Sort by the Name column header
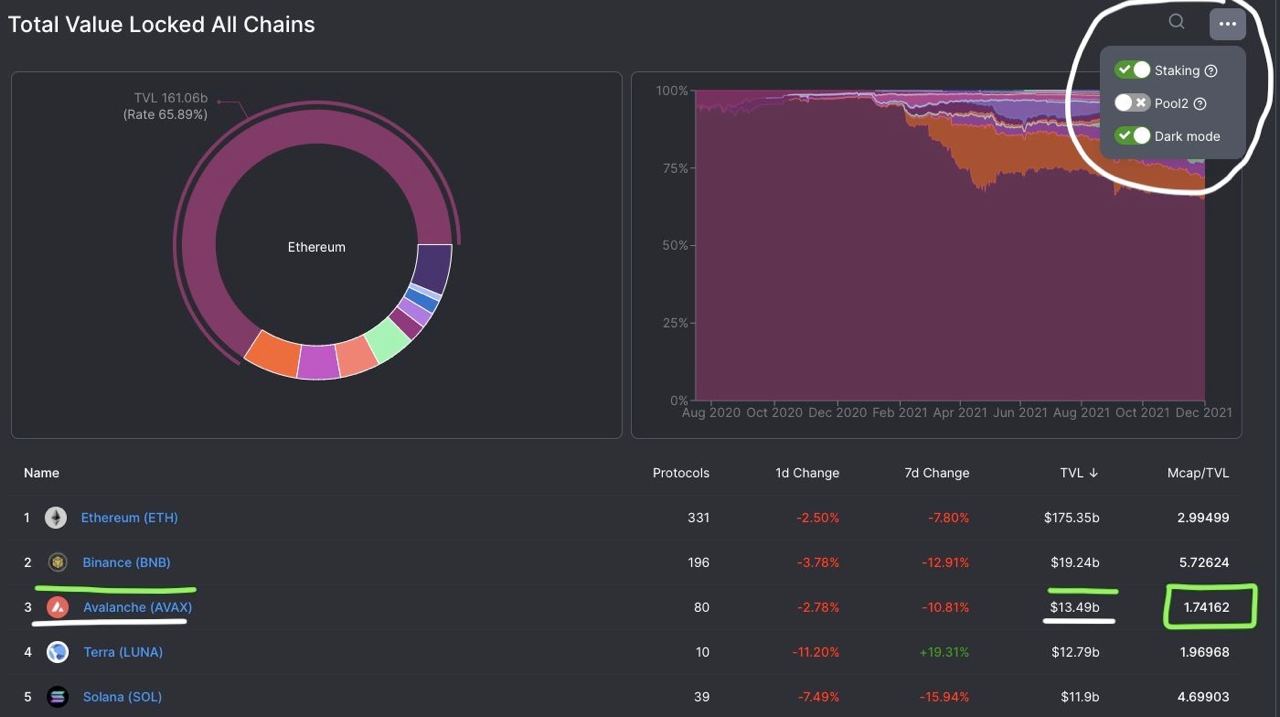The width and height of the screenshot is (1280, 717). pyautogui.click(x=41, y=473)
